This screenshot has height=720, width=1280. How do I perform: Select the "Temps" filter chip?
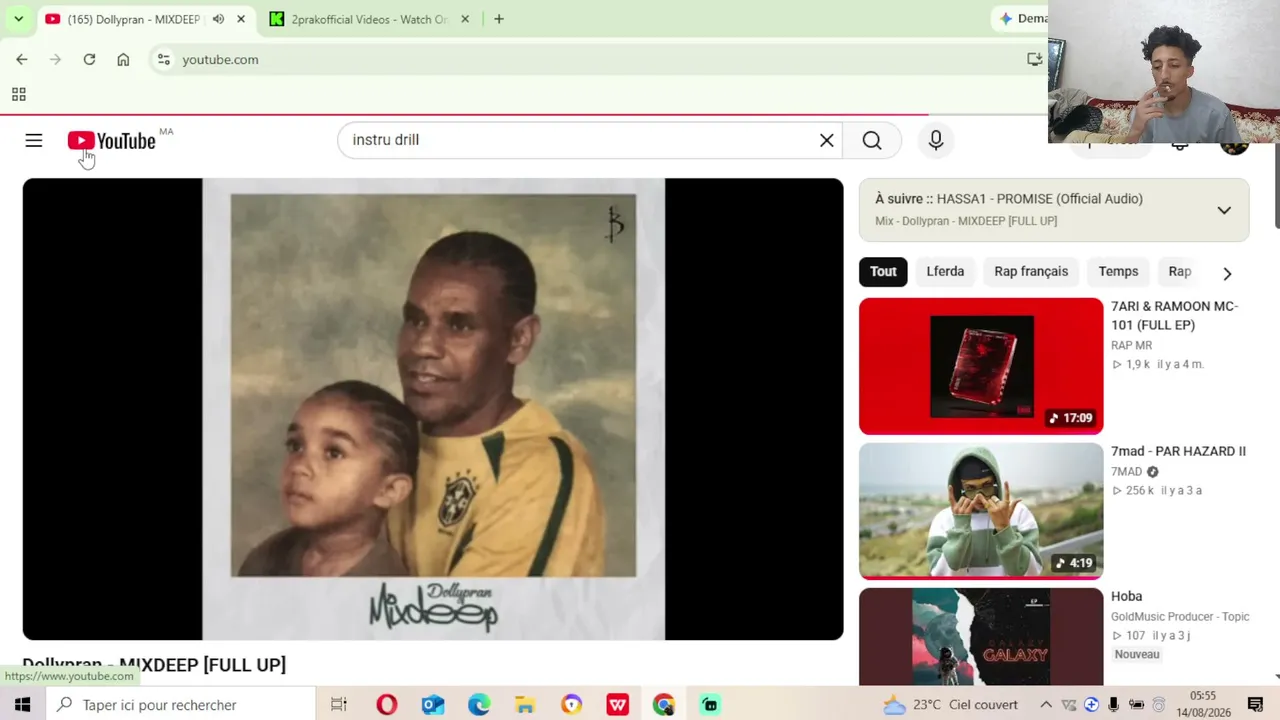(x=1118, y=272)
